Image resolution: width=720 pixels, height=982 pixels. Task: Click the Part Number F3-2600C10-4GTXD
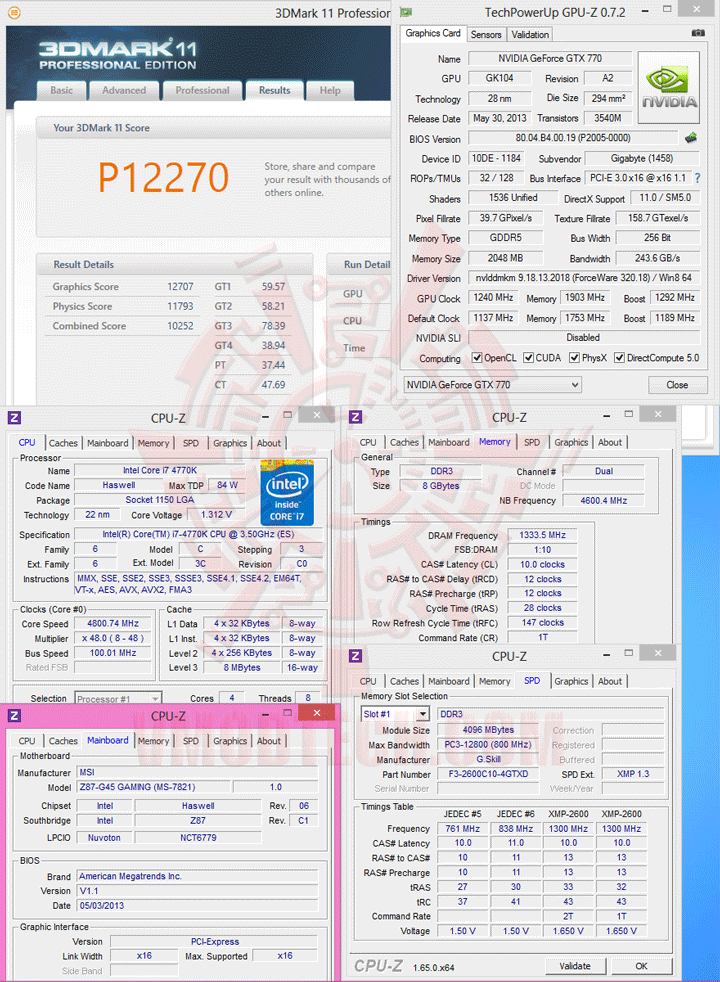tap(488, 774)
